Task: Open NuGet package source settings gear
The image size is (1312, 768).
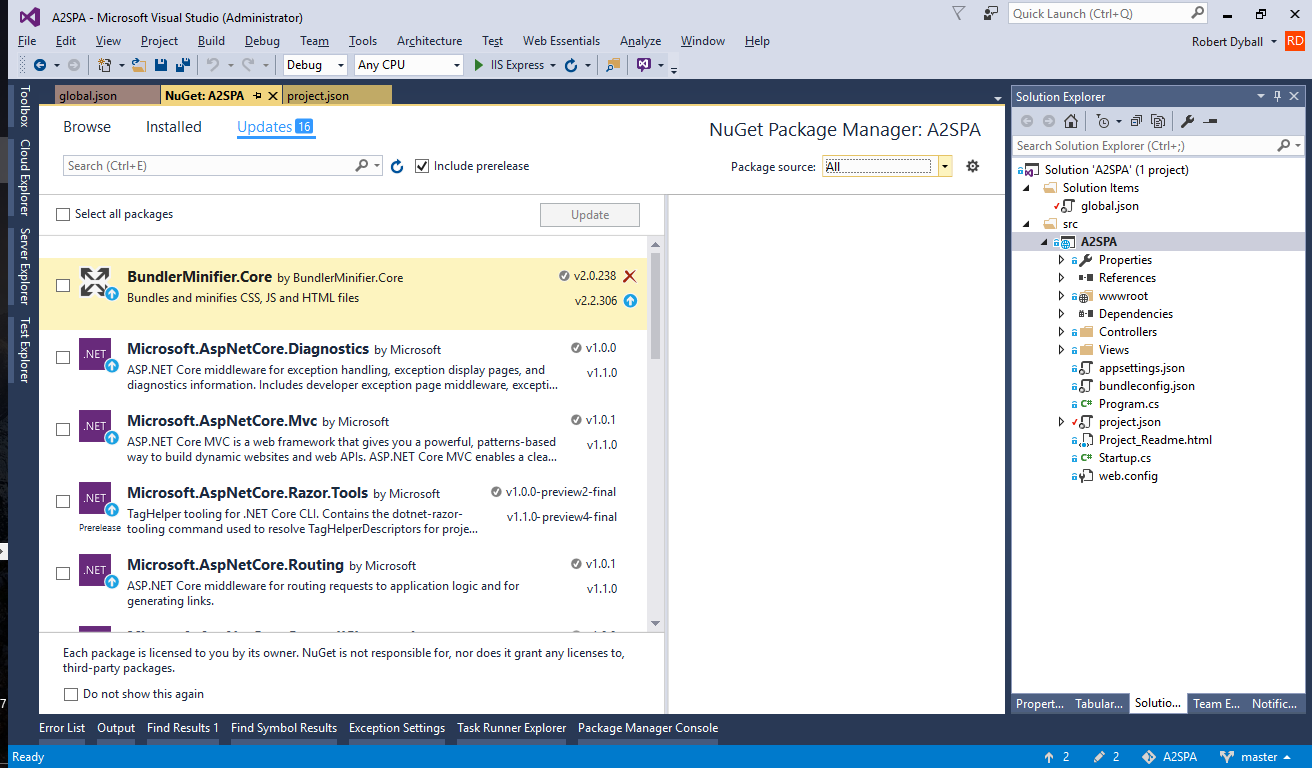Action: pyautogui.click(x=972, y=166)
